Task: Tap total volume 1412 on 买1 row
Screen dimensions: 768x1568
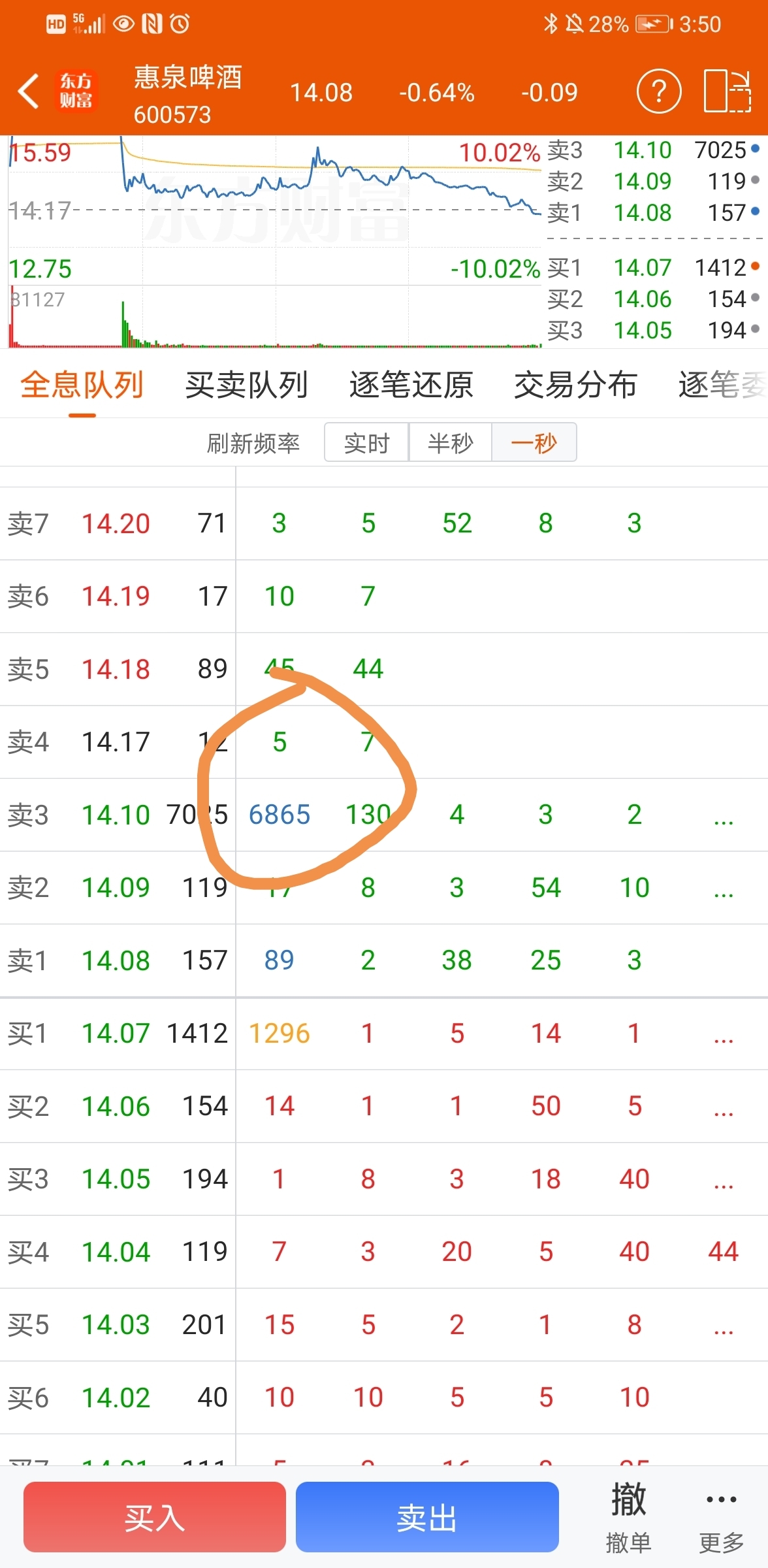Action: (197, 1034)
